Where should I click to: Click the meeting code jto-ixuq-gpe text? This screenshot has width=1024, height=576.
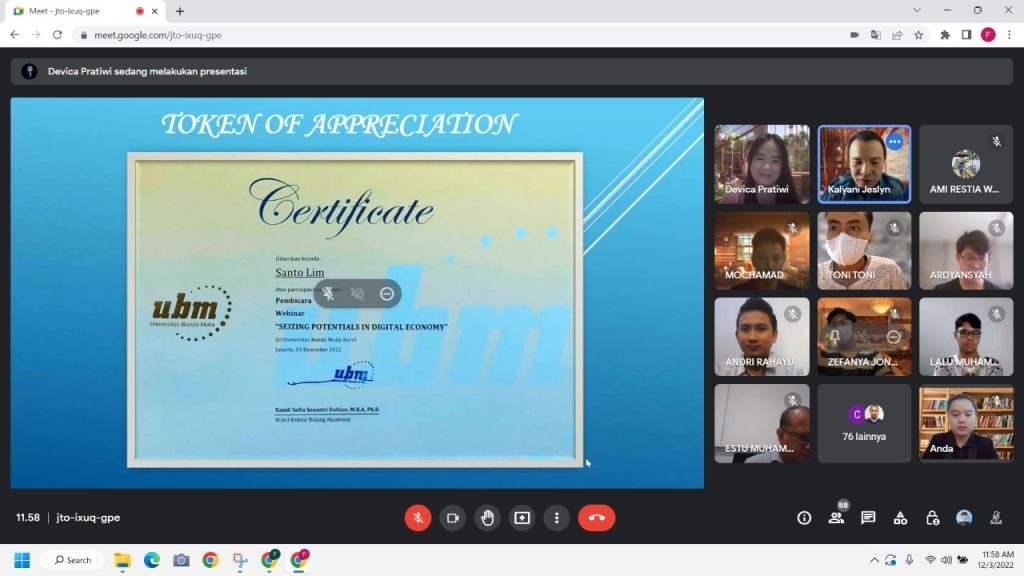tap(88, 517)
